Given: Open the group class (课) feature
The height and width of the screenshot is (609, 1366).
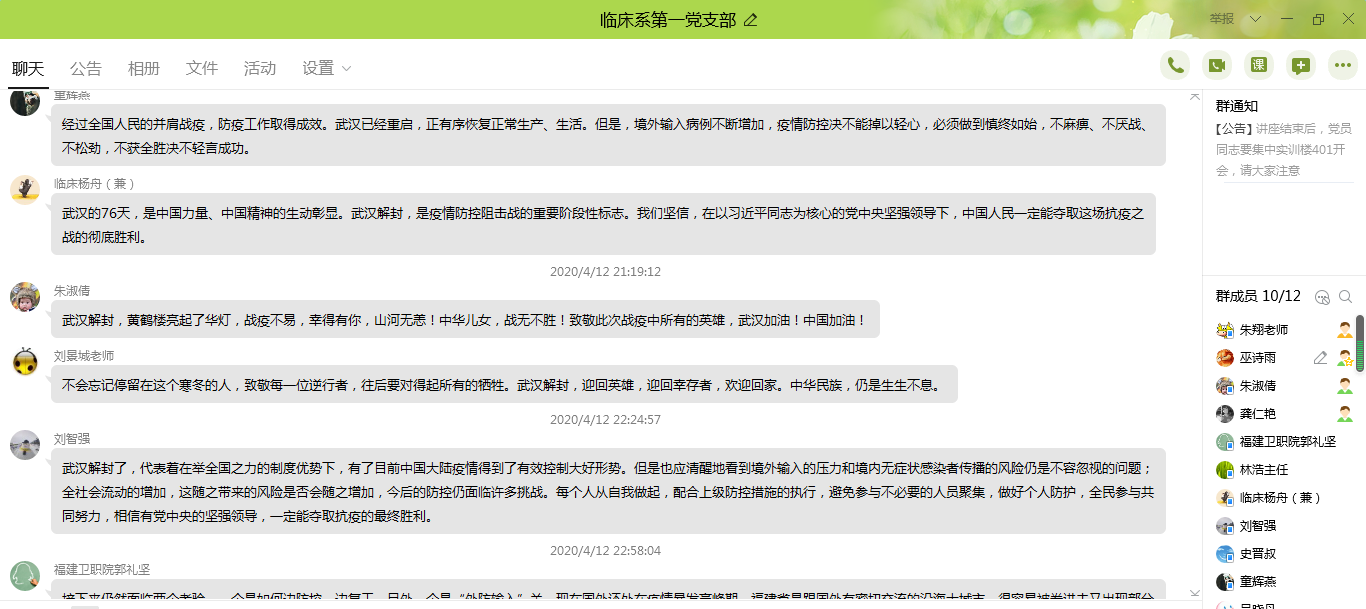Looking at the screenshot, I should pos(1259,66).
